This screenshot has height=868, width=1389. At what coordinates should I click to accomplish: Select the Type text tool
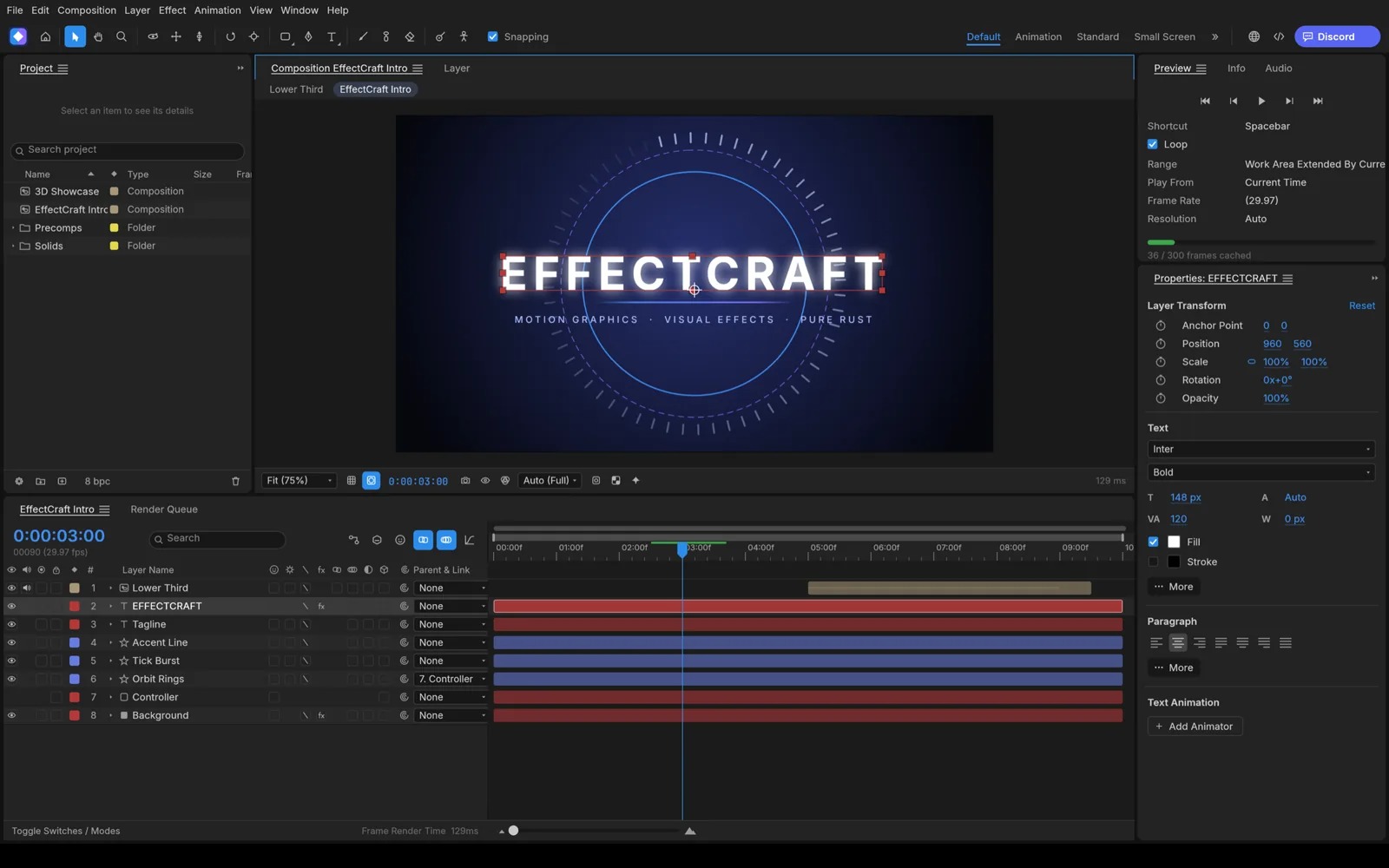click(x=332, y=36)
